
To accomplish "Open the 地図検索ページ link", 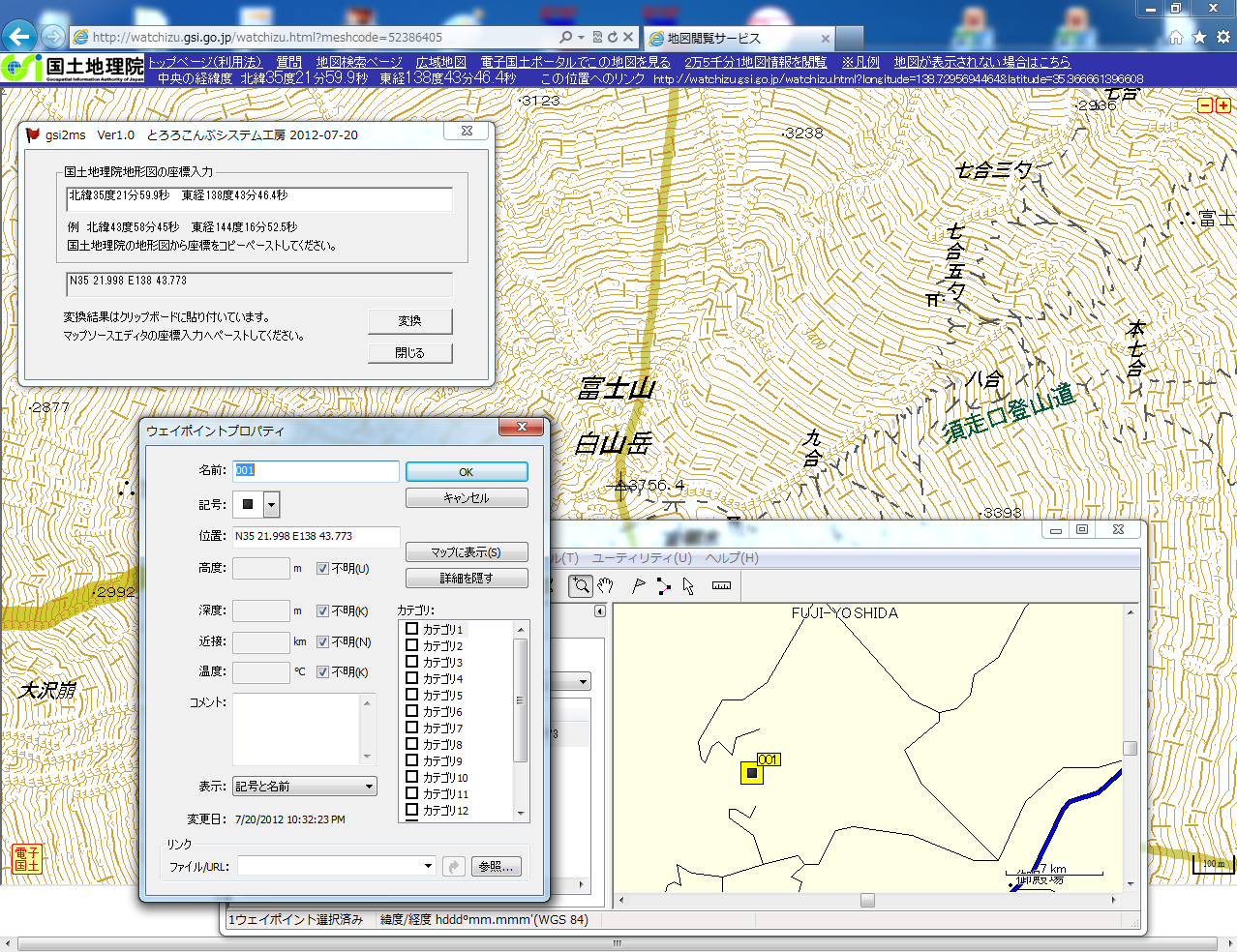I will [x=359, y=62].
